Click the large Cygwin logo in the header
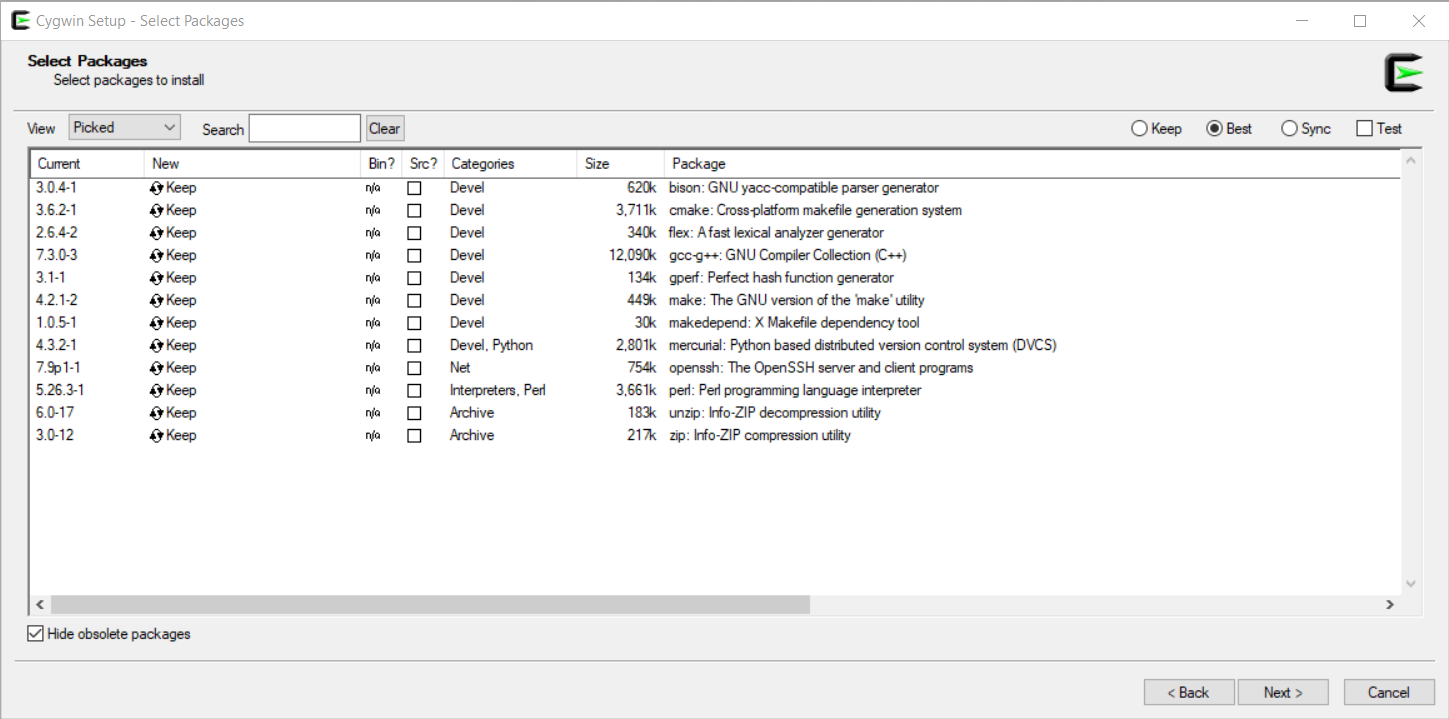 [1404, 73]
